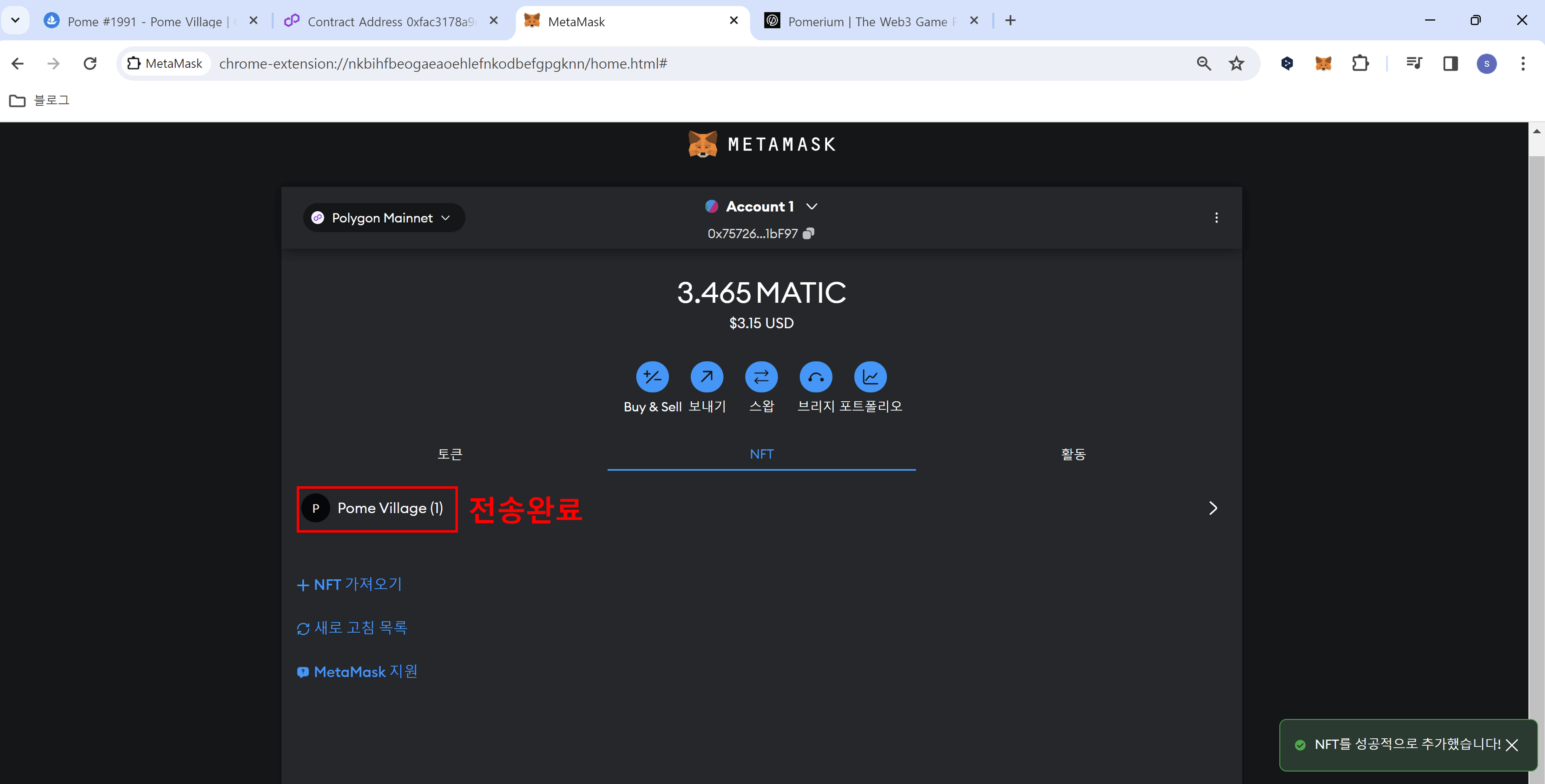This screenshot has height=784, width=1545.
Task: Switch to the Tokens (토큰) tab
Action: [450, 454]
